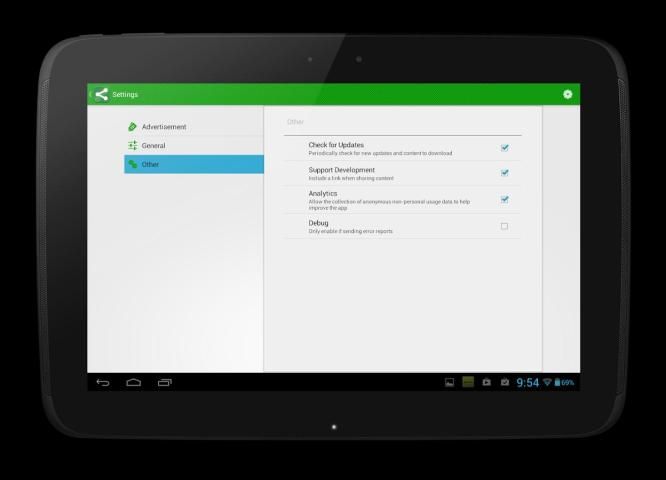Viewport: 666px width, 480px height.
Task: Tap the Other category icon
Action: [x=132, y=164]
